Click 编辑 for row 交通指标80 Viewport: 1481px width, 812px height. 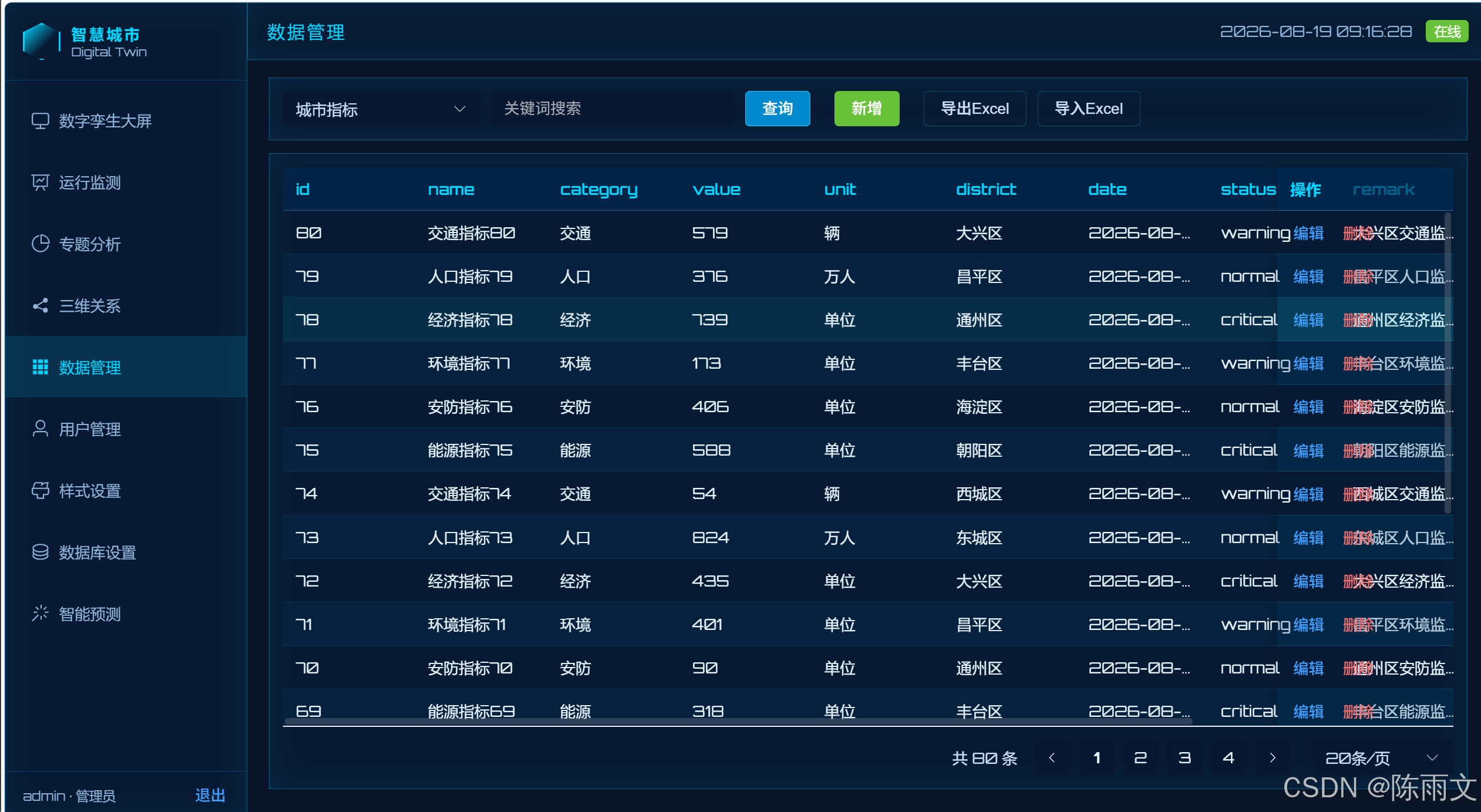[1308, 233]
